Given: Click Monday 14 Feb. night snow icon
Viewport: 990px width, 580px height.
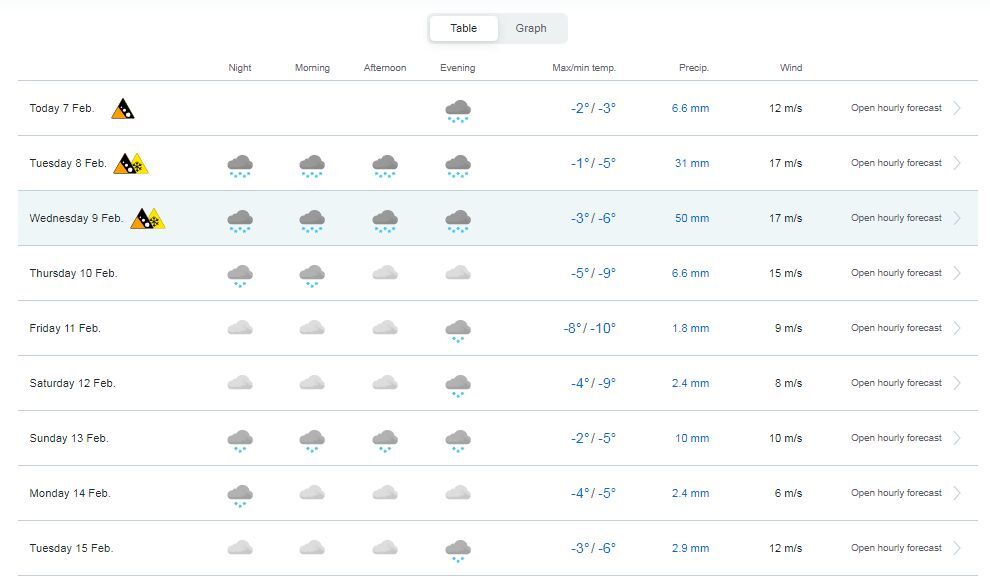Looking at the screenshot, I should click(240, 495).
